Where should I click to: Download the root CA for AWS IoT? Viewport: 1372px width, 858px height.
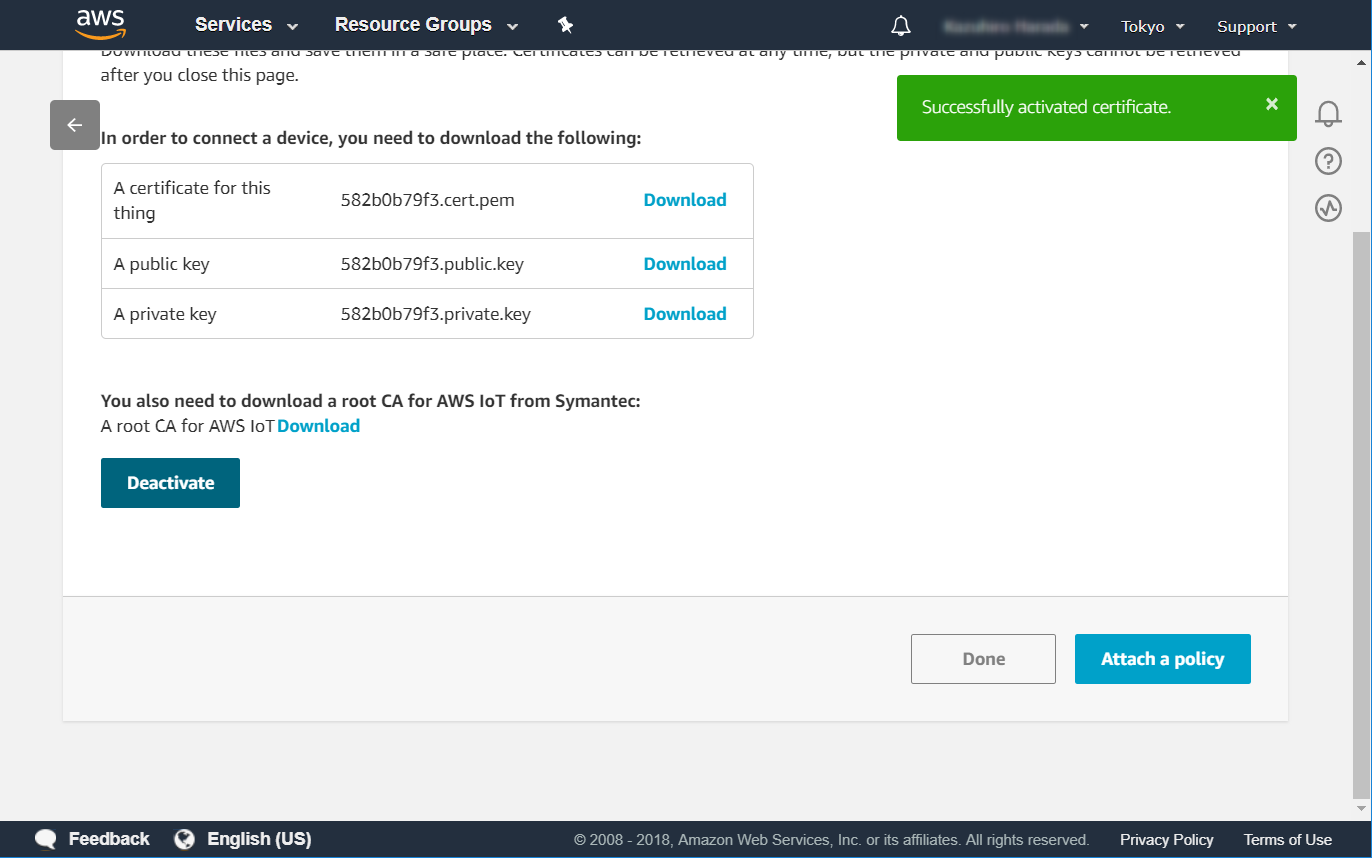point(318,426)
